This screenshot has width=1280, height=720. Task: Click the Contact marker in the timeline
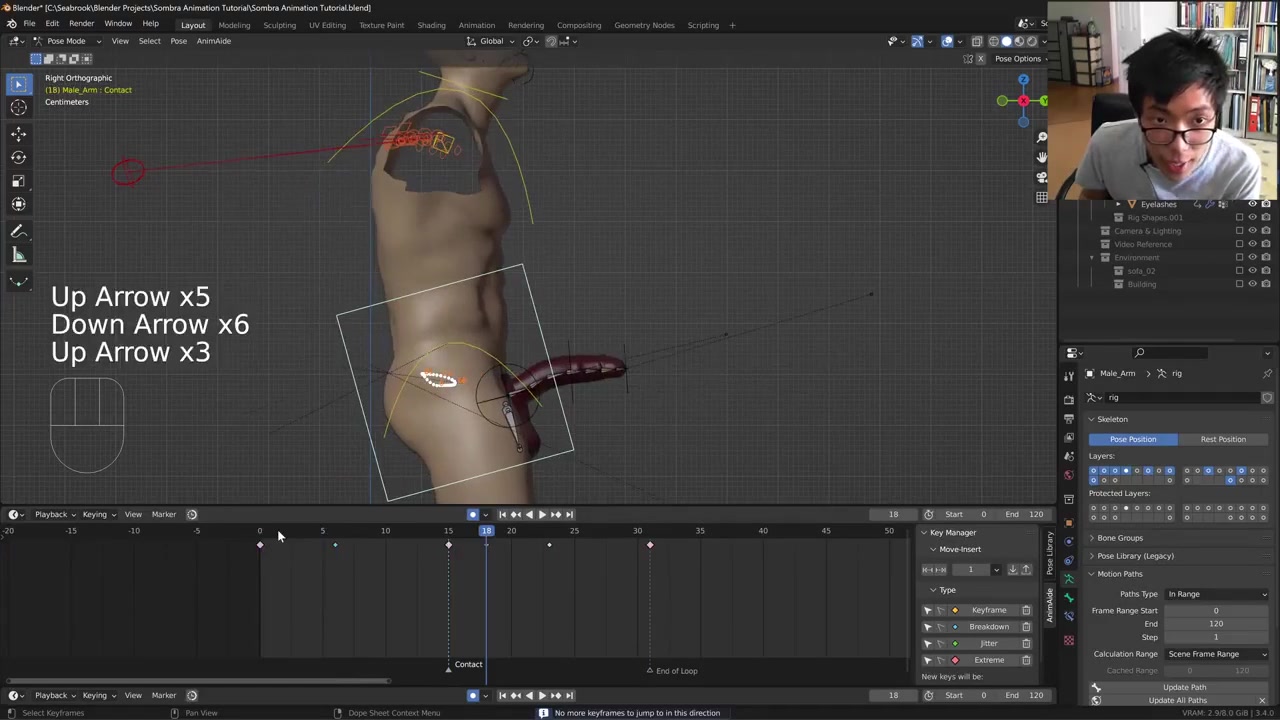449,666
